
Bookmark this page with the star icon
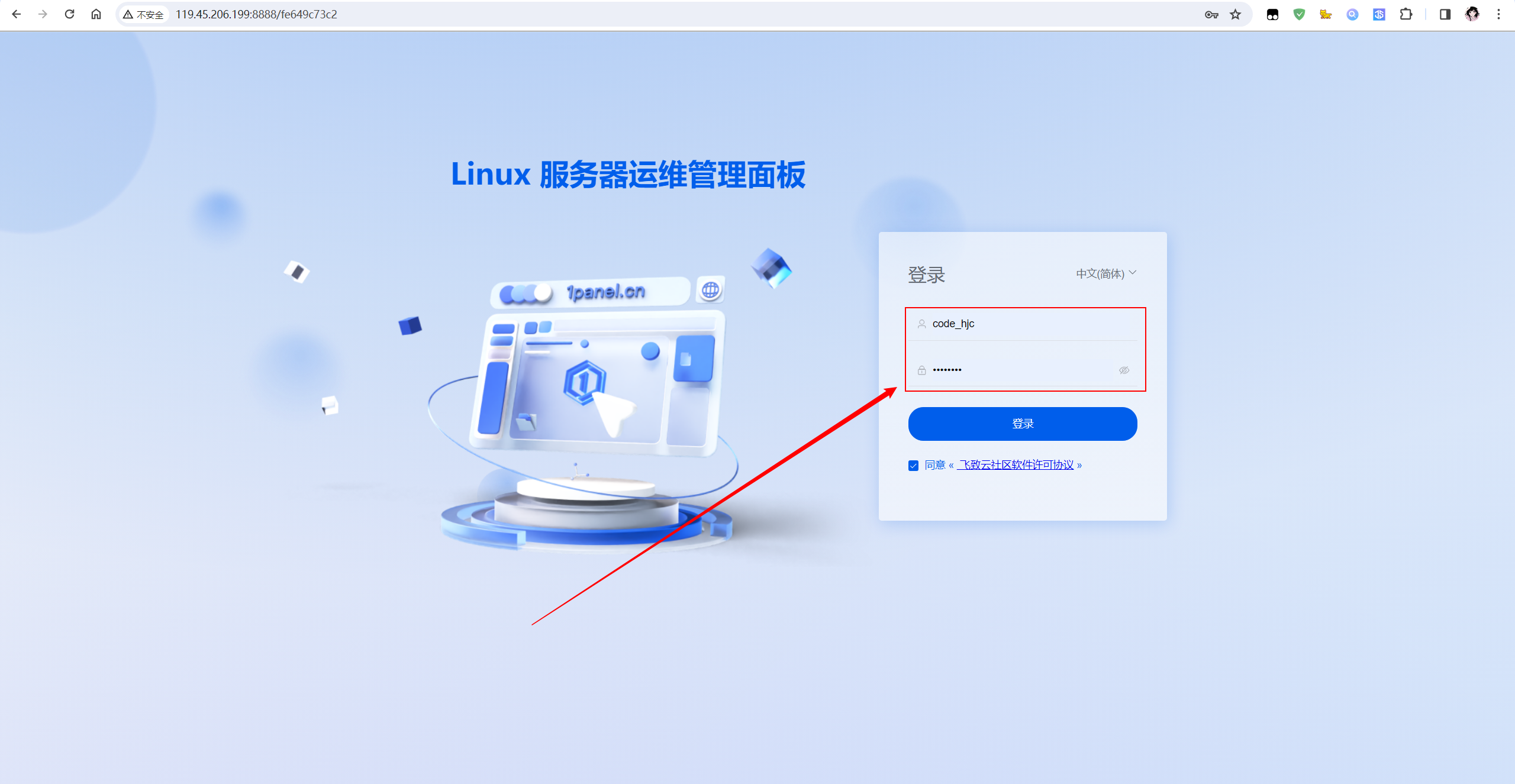pos(1235,14)
